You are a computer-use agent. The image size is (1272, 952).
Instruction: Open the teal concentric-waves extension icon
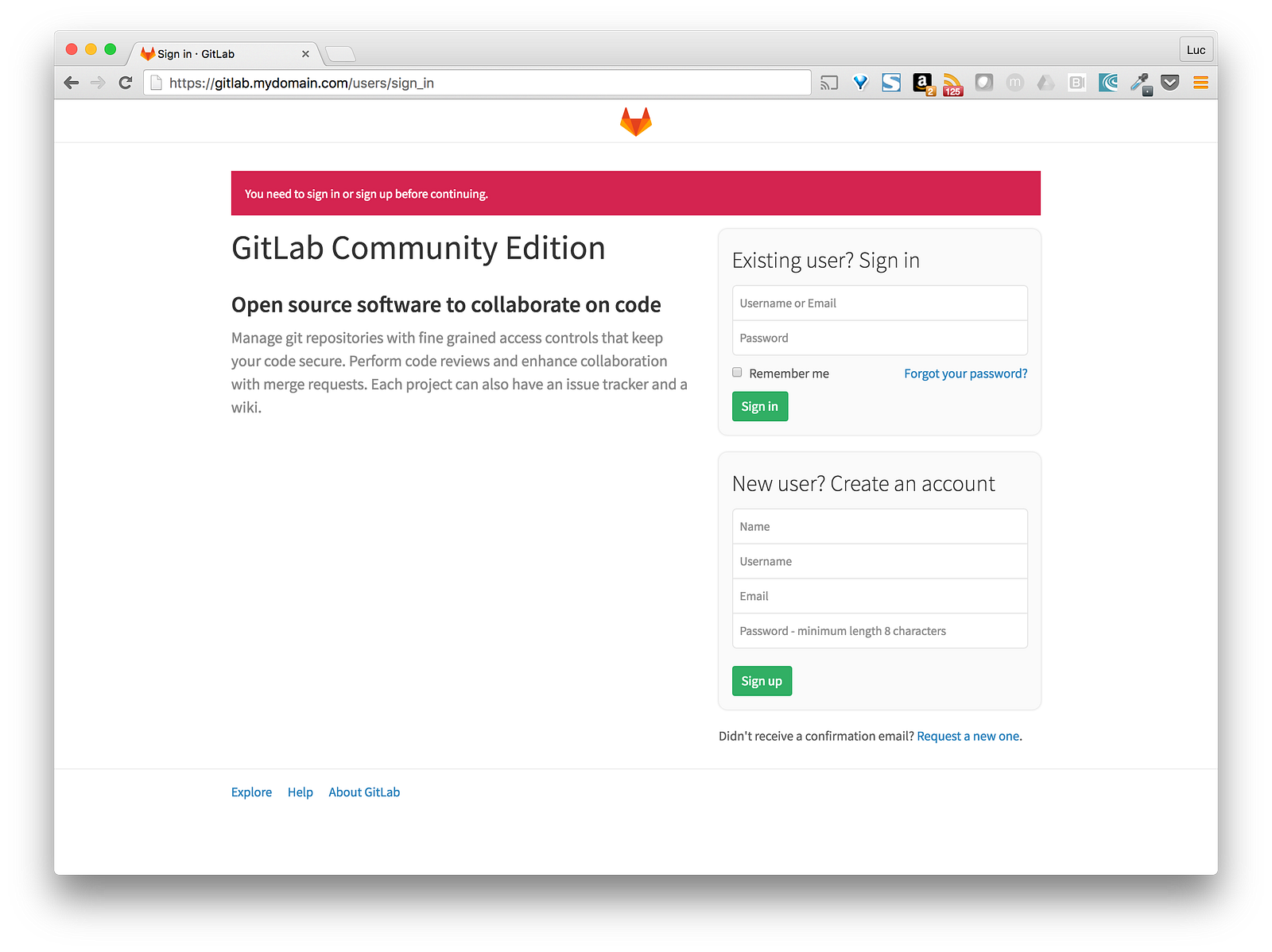pos(1108,83)
